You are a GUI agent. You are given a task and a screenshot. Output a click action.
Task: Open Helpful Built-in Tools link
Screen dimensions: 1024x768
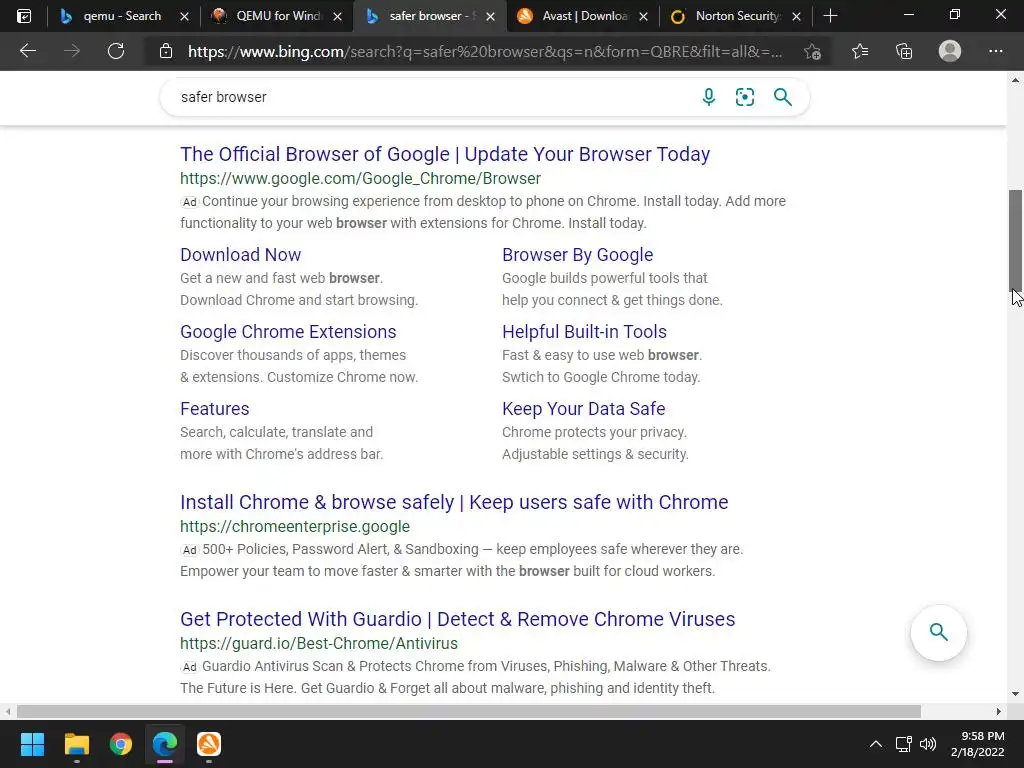(584, 332)
